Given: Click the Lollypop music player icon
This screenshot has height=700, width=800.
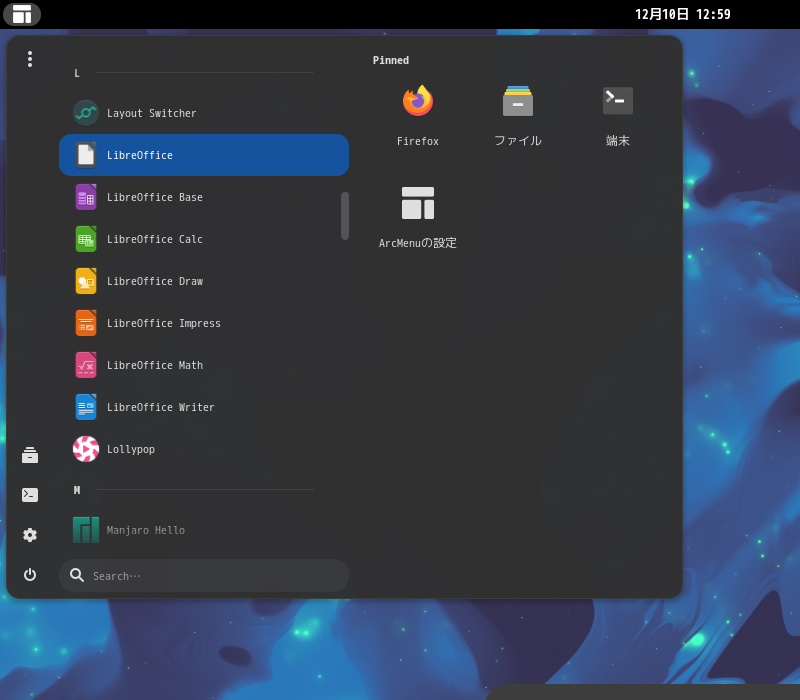Looking at the screenshot, I should point(86,449).
